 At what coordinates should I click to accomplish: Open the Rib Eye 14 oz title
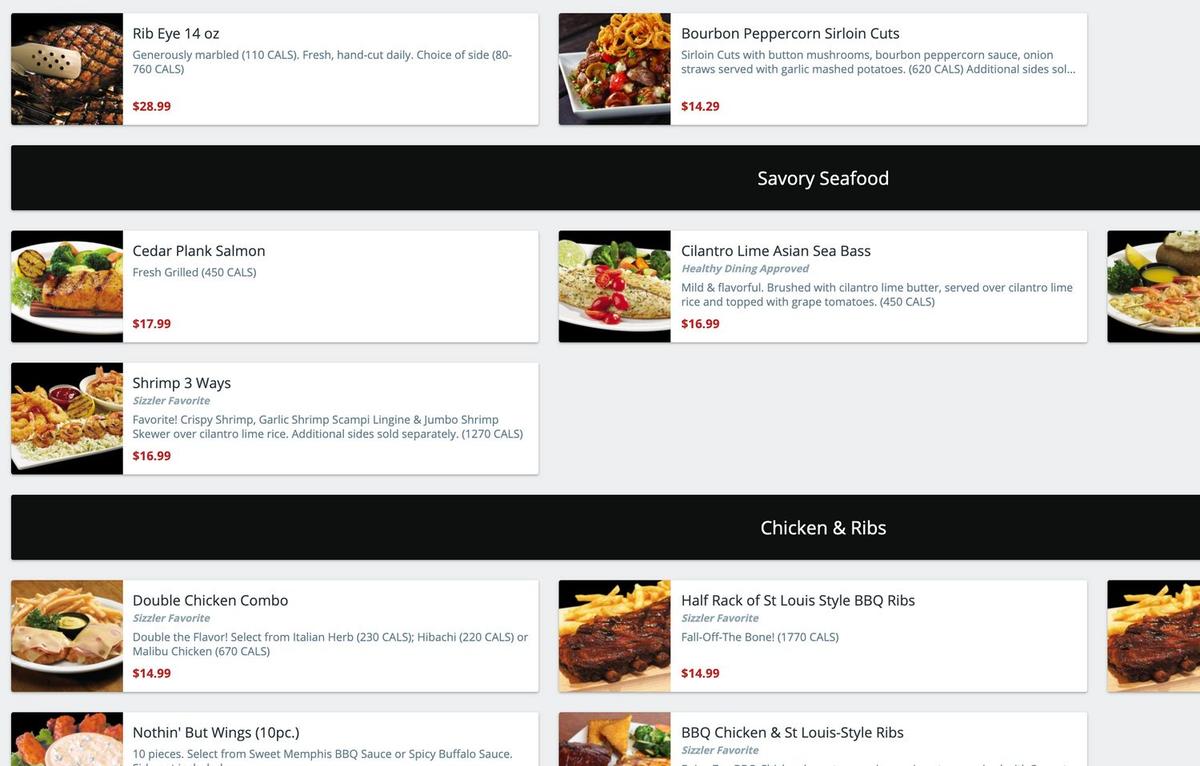click(176, 34)
